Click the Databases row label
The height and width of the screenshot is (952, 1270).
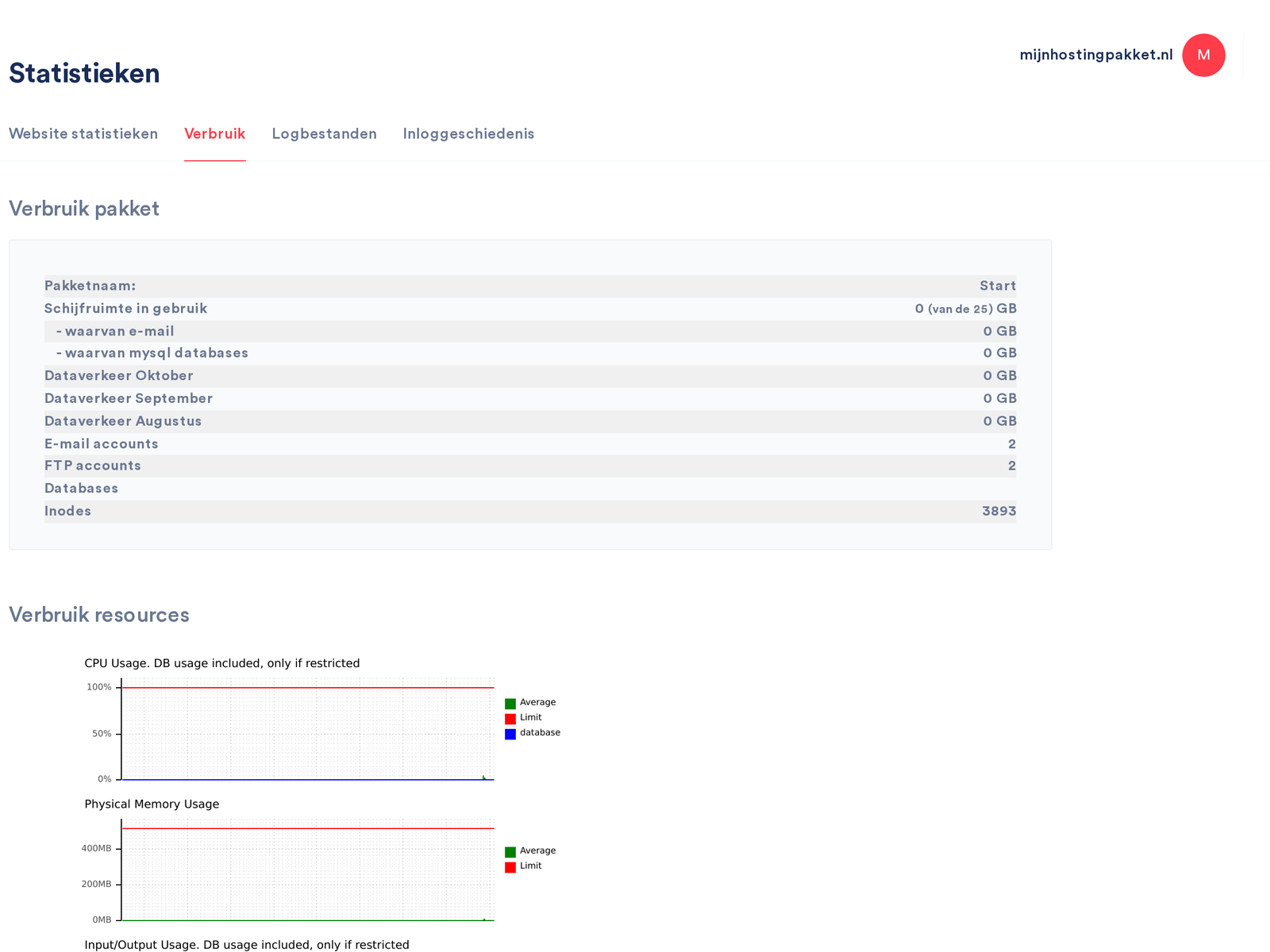(x=82, y=488)
